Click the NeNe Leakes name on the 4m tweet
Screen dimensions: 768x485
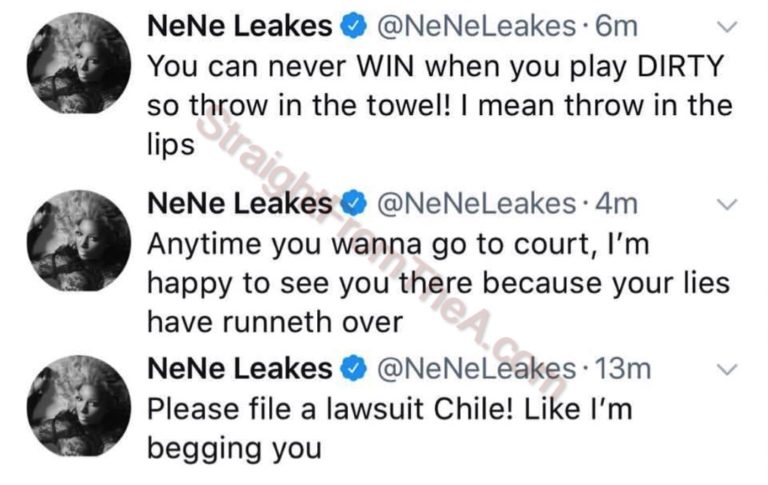coord(238,204)
